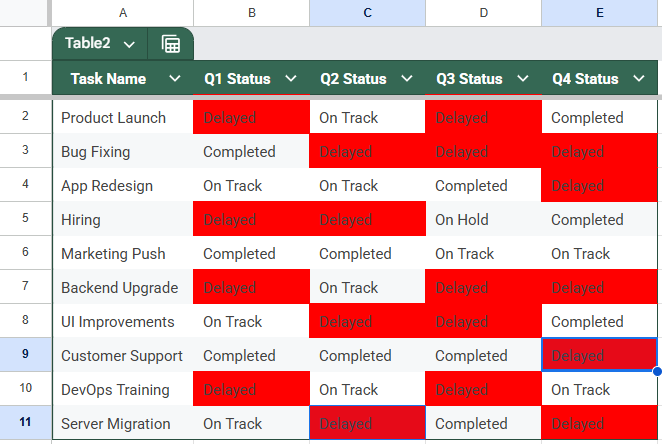Viewport: 662px width, 444px height.
Task: Select row 9 header
Action: 25,354
